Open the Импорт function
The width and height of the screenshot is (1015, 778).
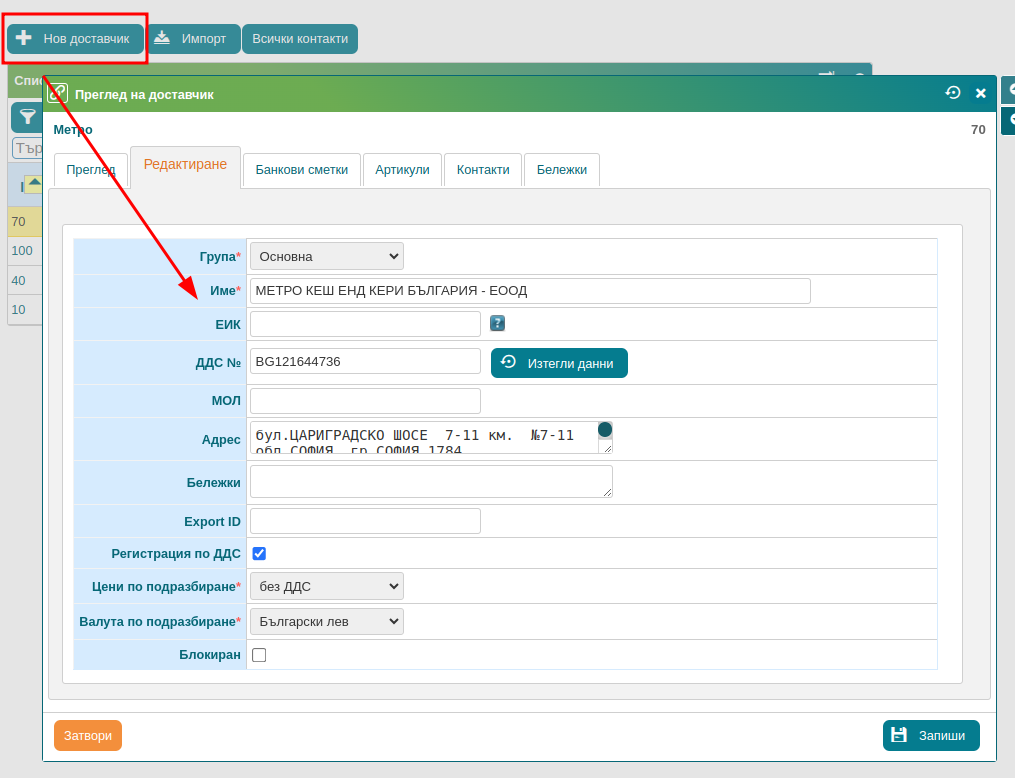click(x=194, y=39)
